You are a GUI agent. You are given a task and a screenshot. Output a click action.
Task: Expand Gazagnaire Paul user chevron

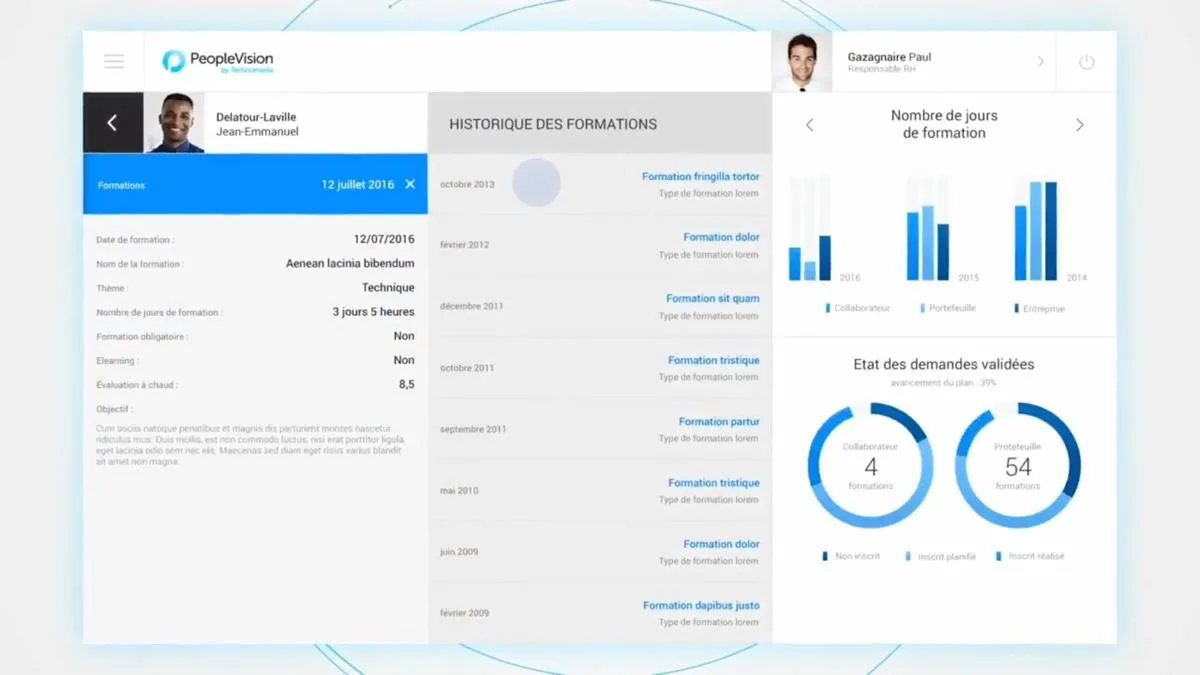tap(1040, 62)
